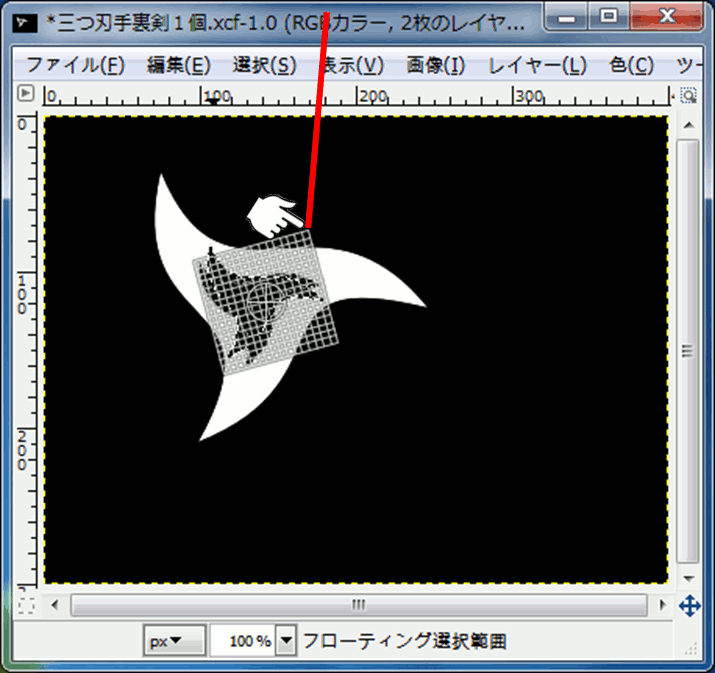Click the rotation center crosshair on the grid

point(264,297)
